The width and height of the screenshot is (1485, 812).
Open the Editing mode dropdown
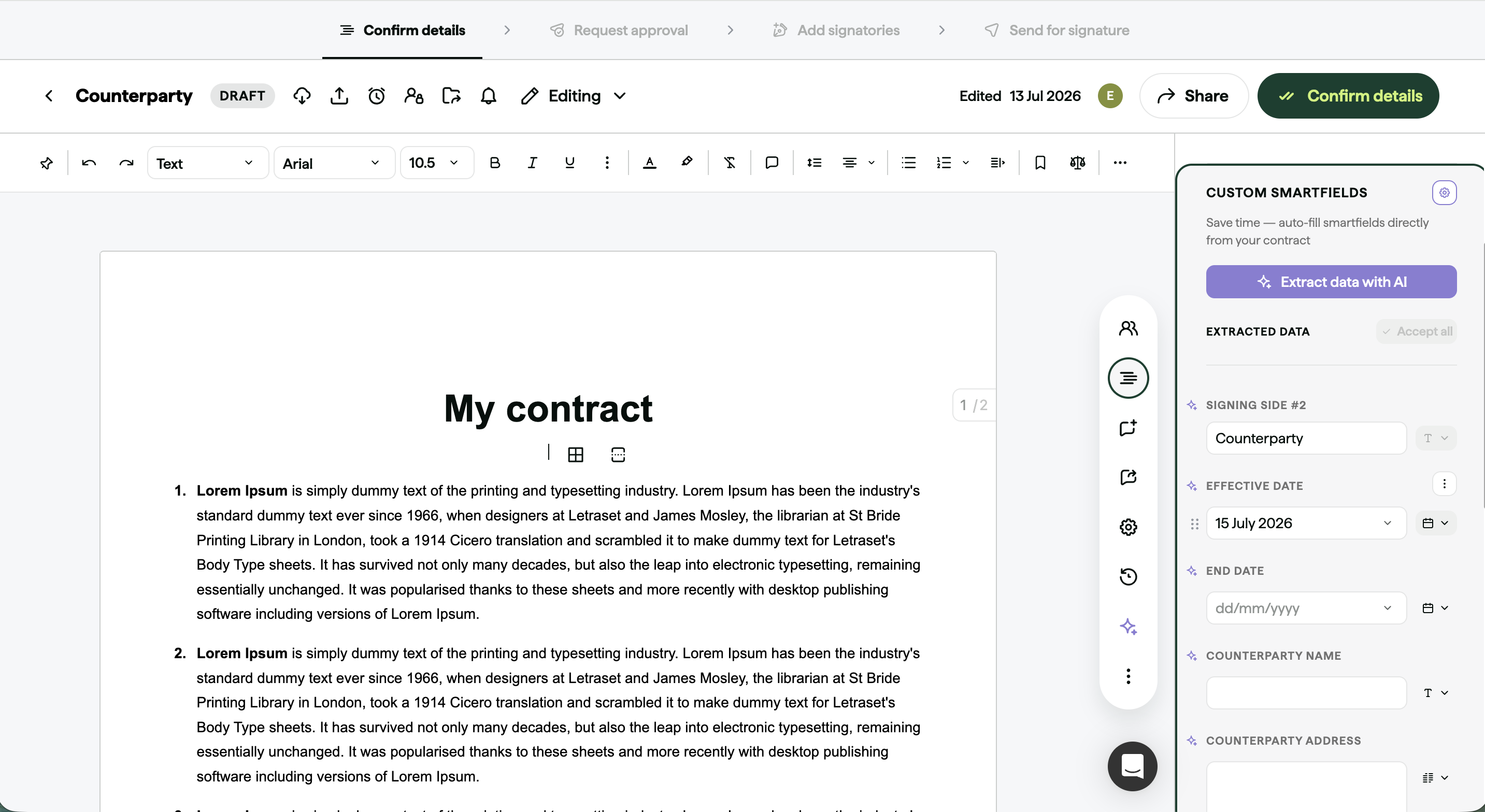click(x=573, y=96)
